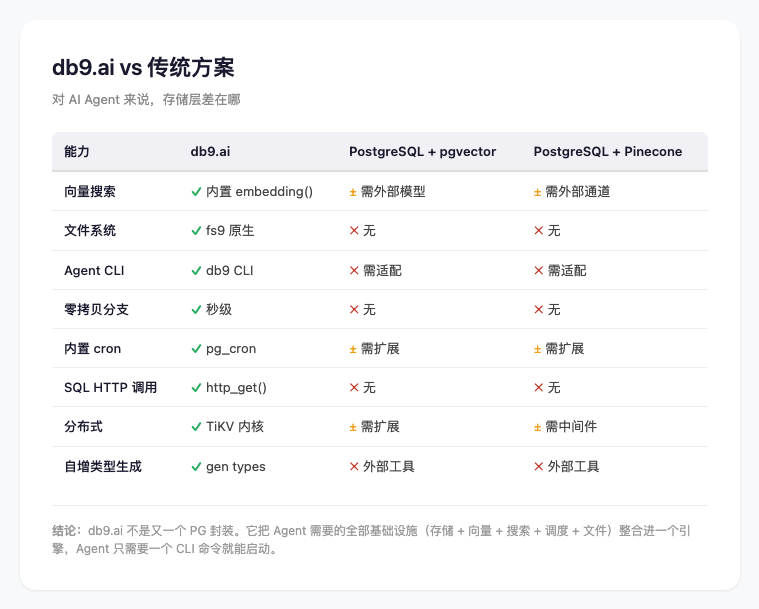Click the red cross in 文件系统 row, Pinecone column
This screenshot has height=609, width=759.
point(538,230)
